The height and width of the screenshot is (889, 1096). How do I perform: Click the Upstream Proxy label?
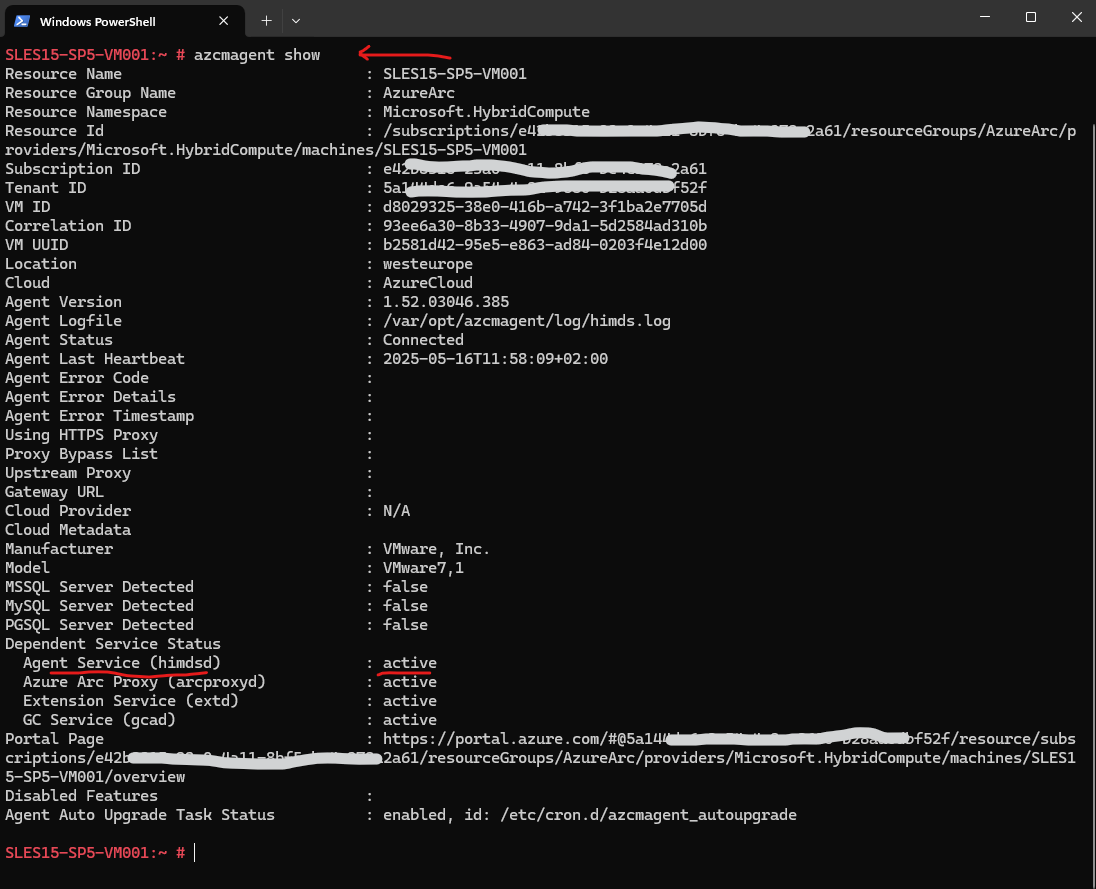coord(68,473)
